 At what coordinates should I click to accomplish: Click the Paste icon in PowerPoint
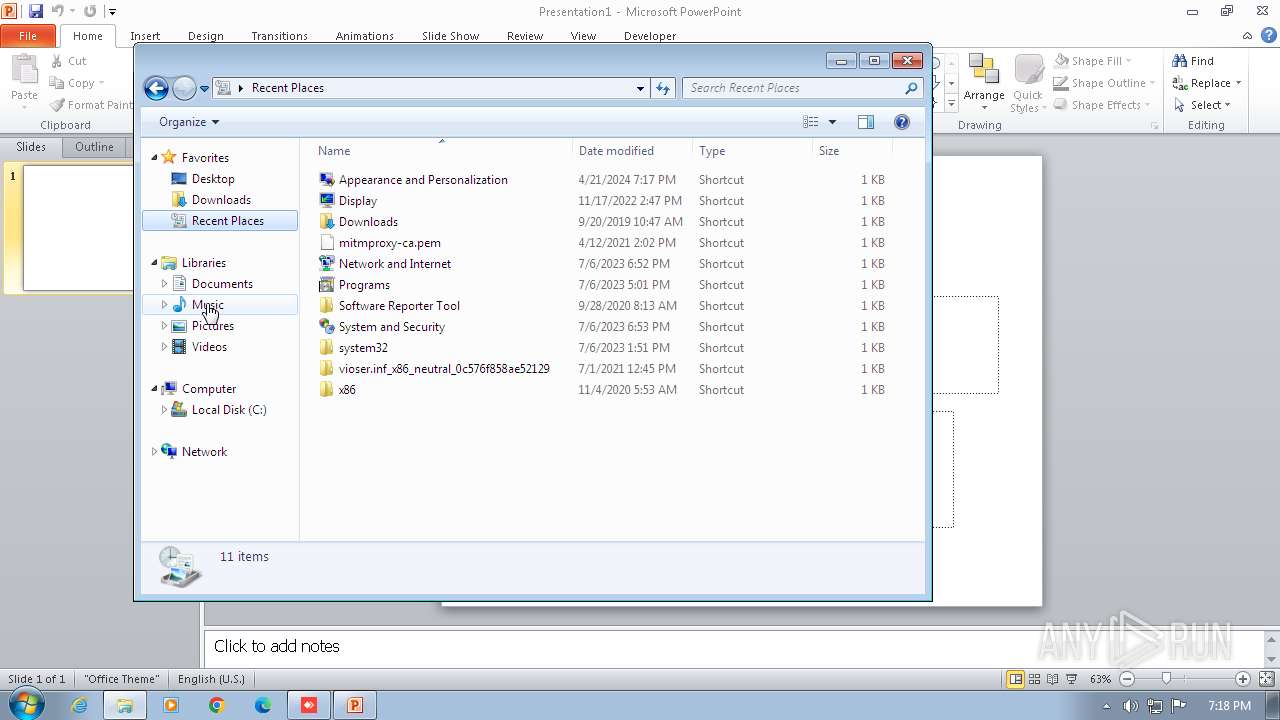tap(24, 69)
